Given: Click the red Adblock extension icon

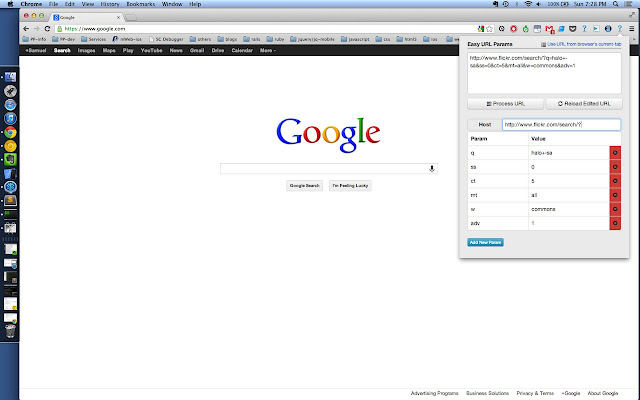Looking at the screenshot, I should click(x=513, y=29).
